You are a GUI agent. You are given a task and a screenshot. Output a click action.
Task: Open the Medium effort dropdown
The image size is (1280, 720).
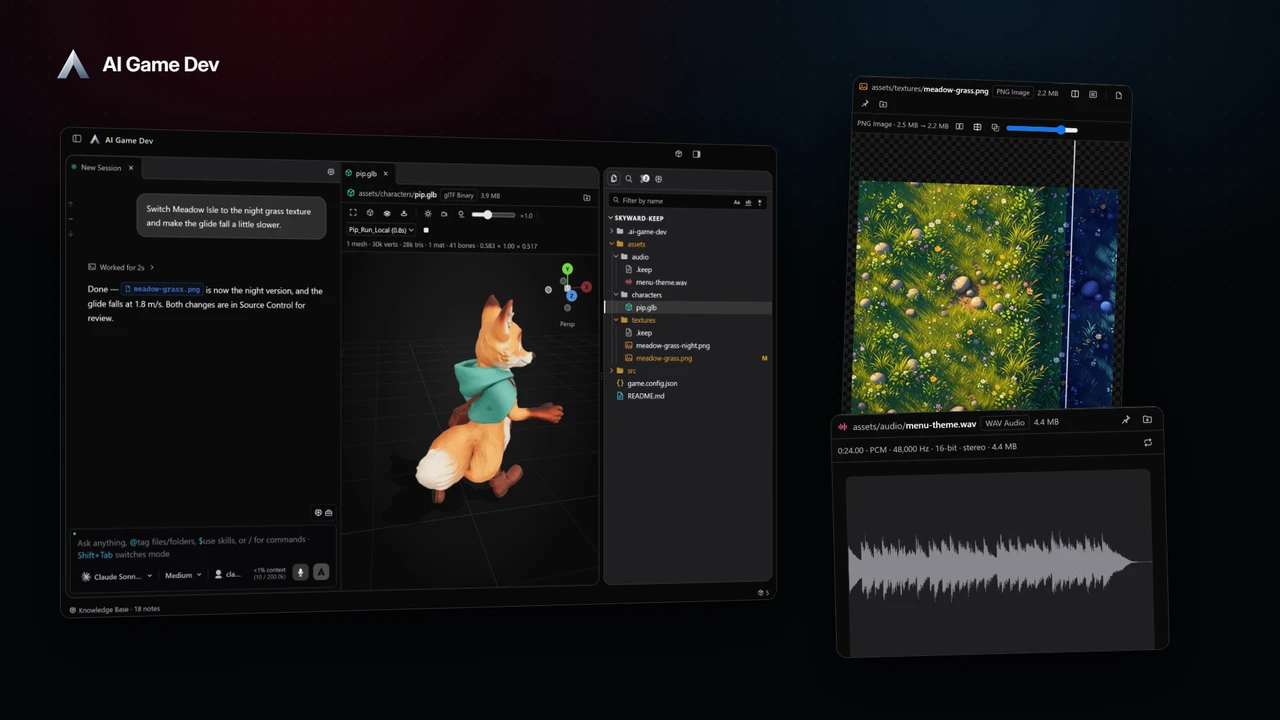click(183, 575)
